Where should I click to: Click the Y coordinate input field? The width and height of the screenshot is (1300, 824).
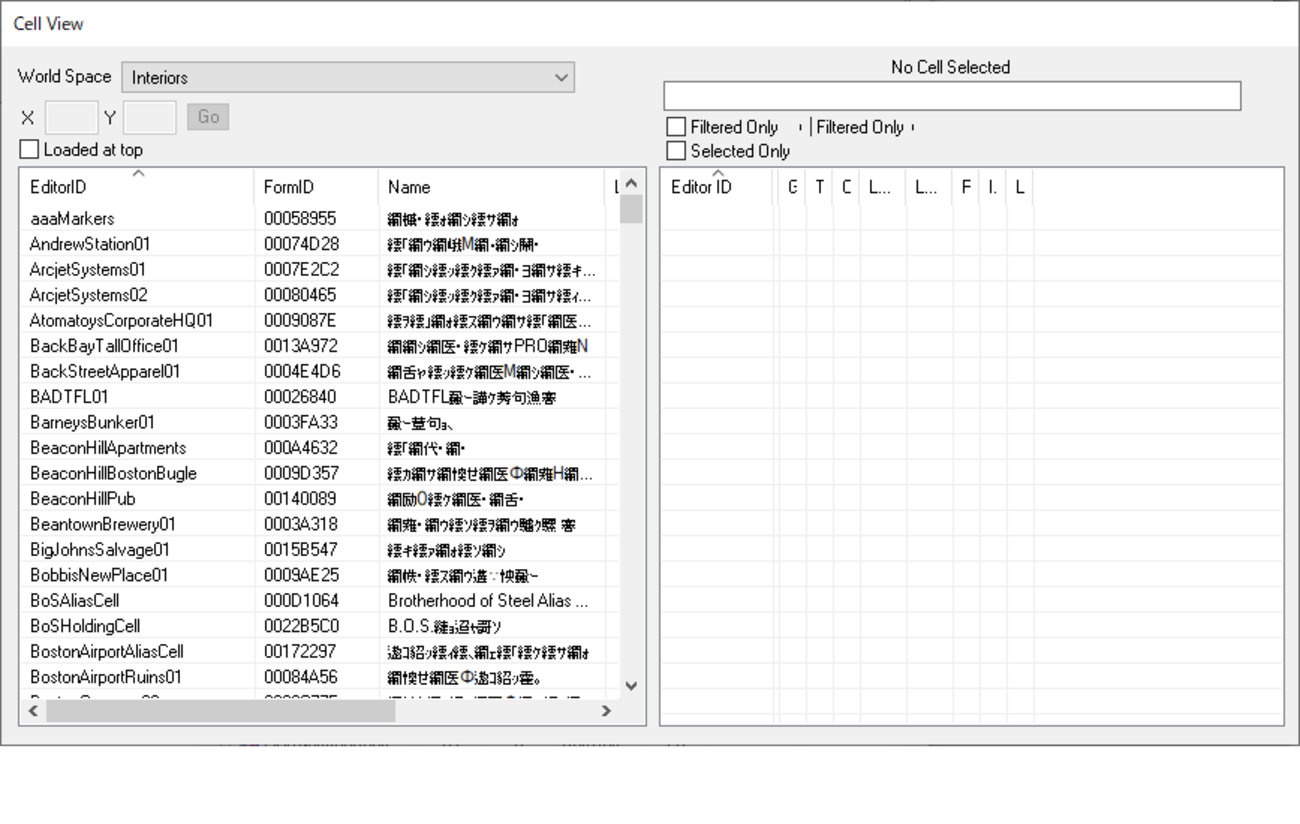click(150, 118)
